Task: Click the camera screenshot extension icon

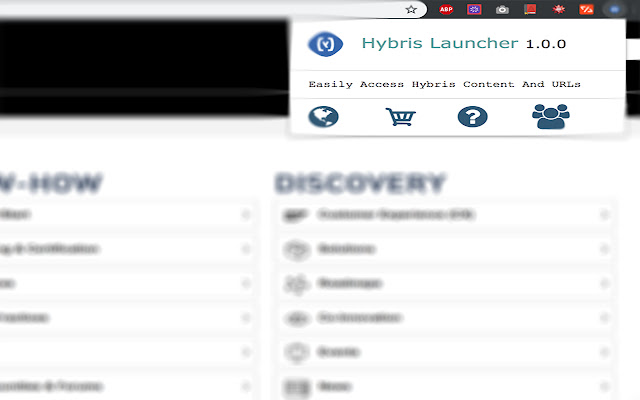Action: click(x=502, y=10)
